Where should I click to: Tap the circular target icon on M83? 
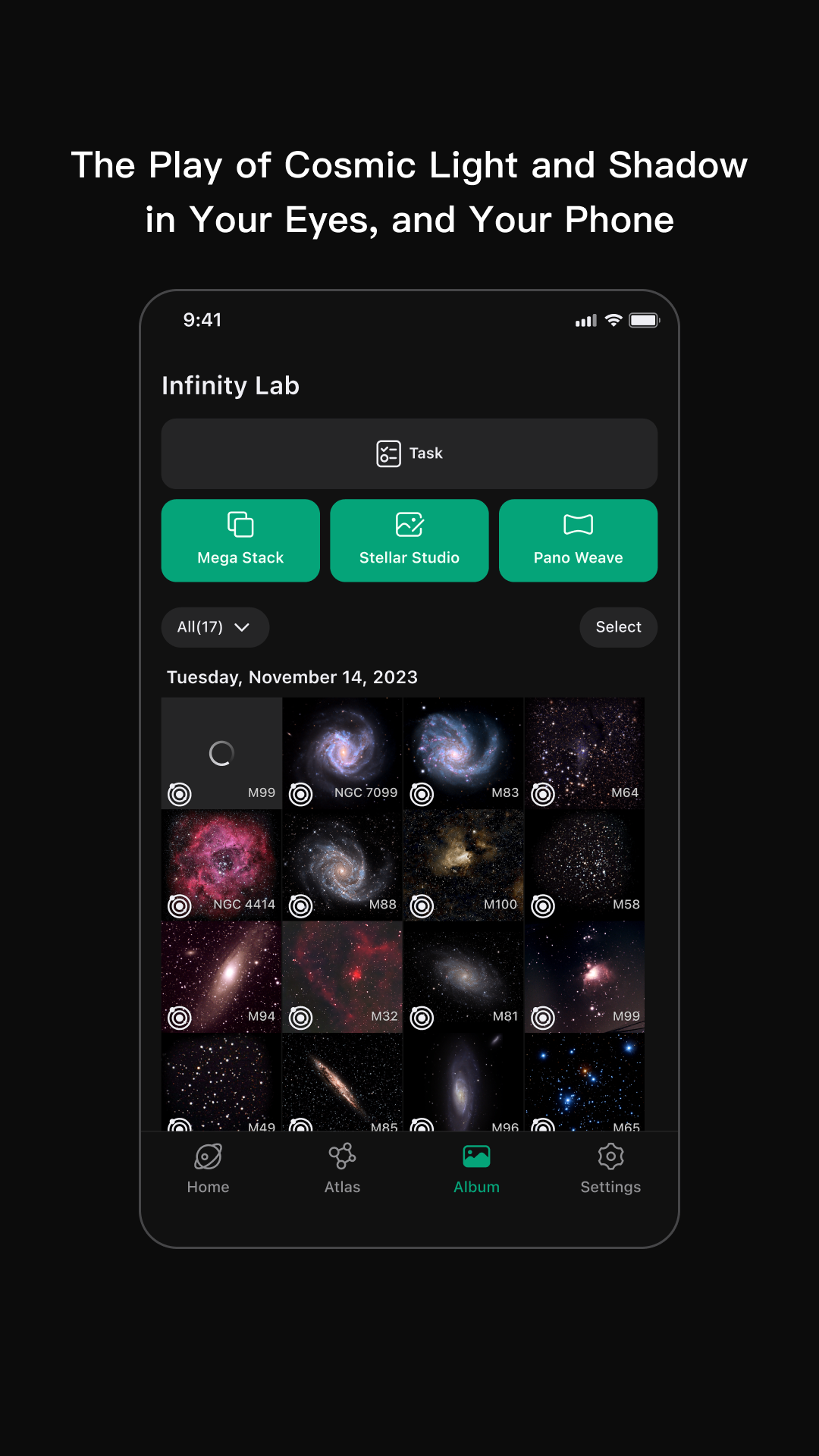click(x=422, y=794)
